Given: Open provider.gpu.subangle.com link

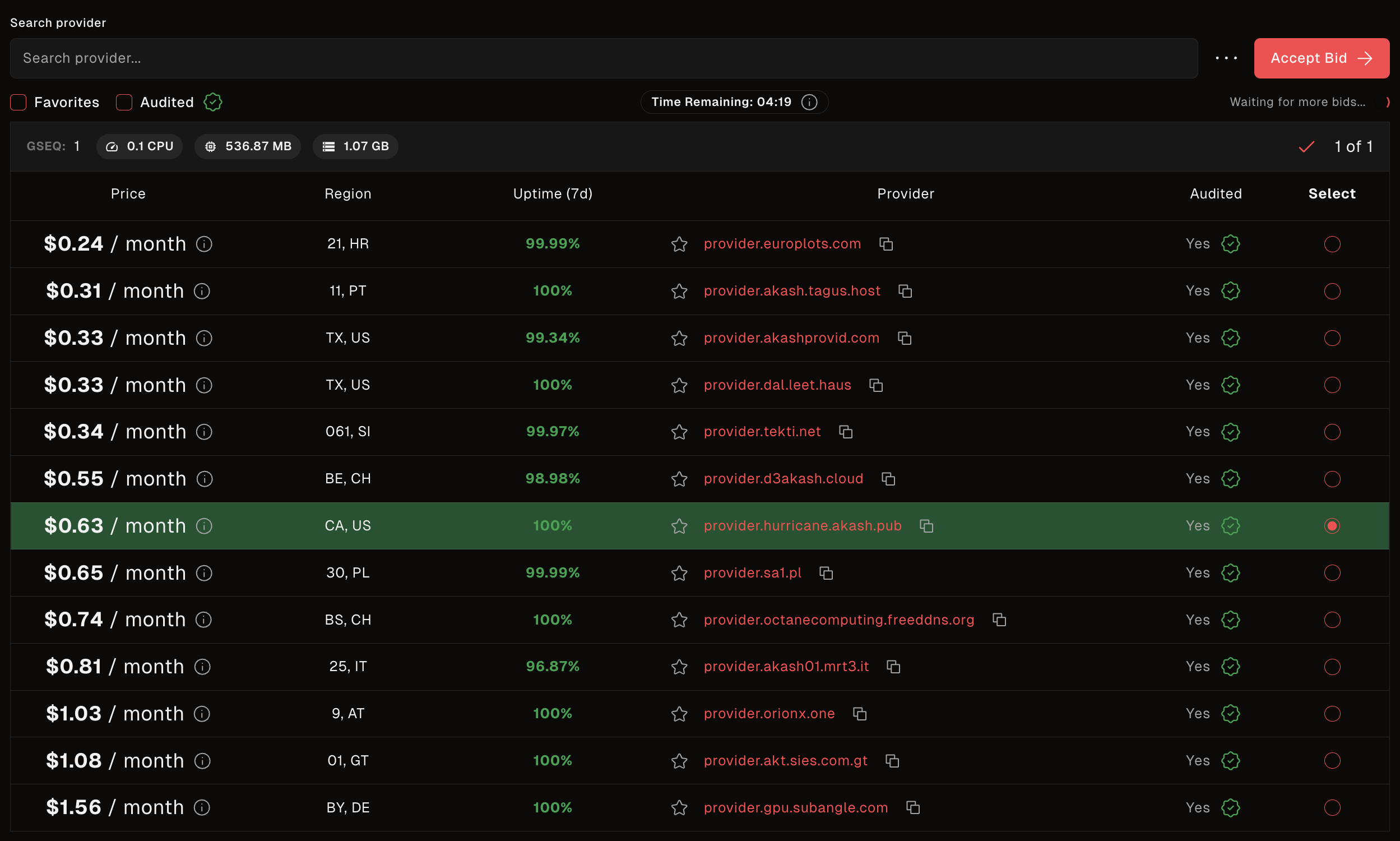Looking at the screenshot, I should [x=795, y=807].
